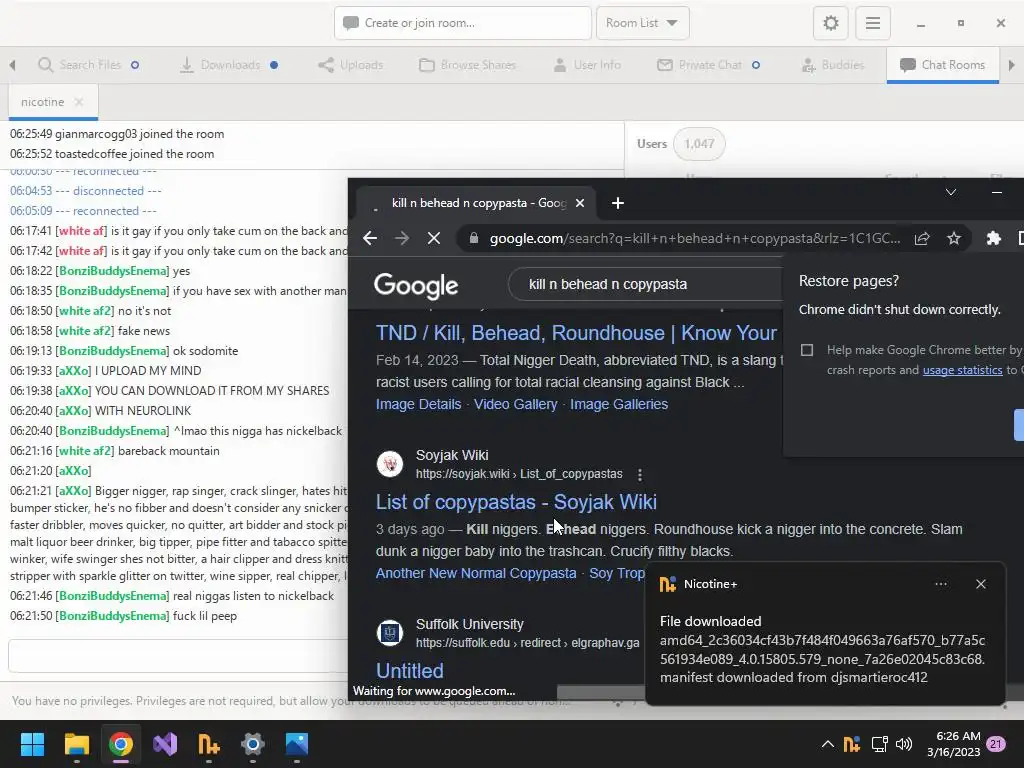Viewport: 1024px width, 768px height.
Task: Open network tray icon
Action: tap(879, 744)
